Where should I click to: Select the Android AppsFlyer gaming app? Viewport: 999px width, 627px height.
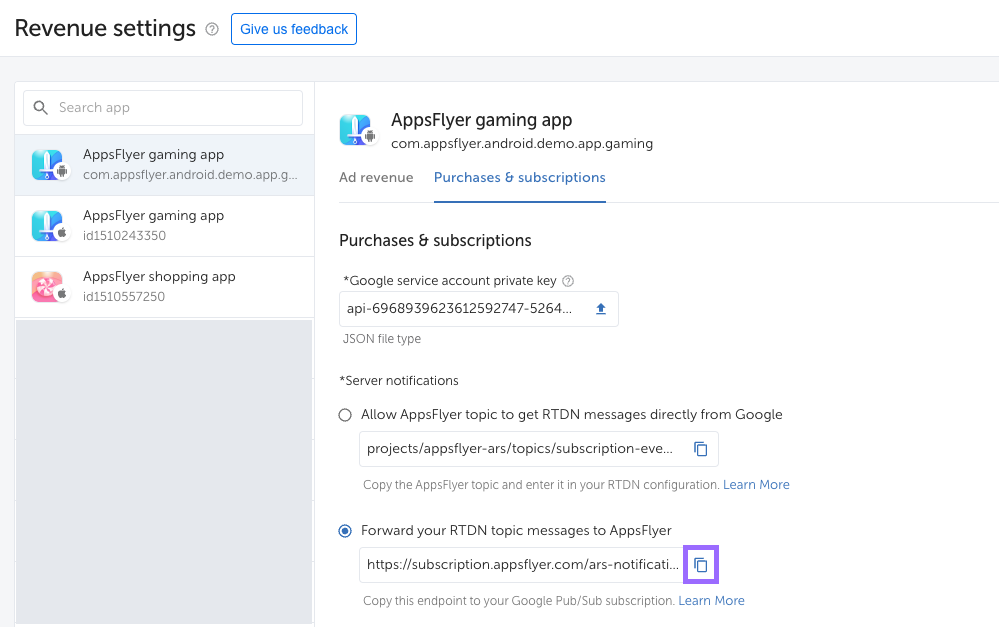[165, 165]
